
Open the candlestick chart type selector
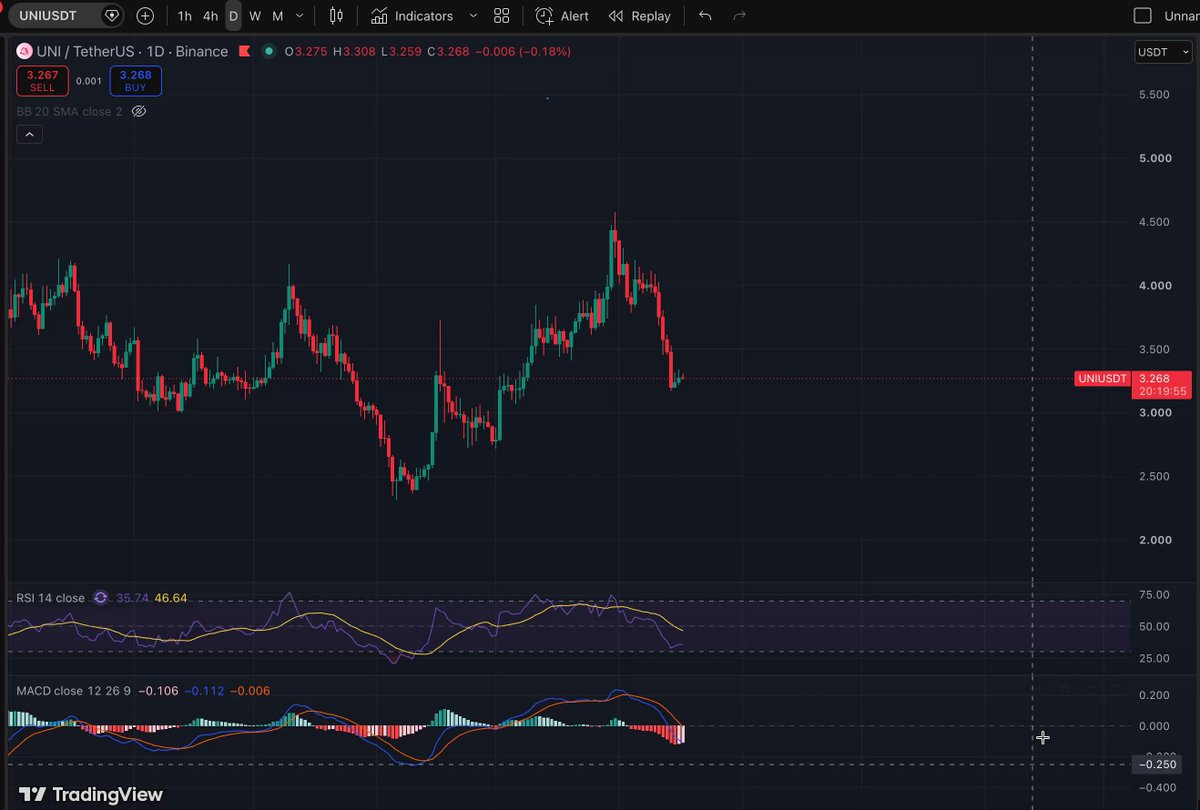336,16
